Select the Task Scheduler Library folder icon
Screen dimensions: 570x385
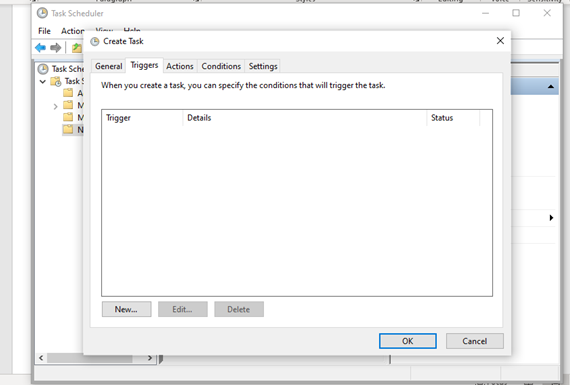click(x=56, y=81)
